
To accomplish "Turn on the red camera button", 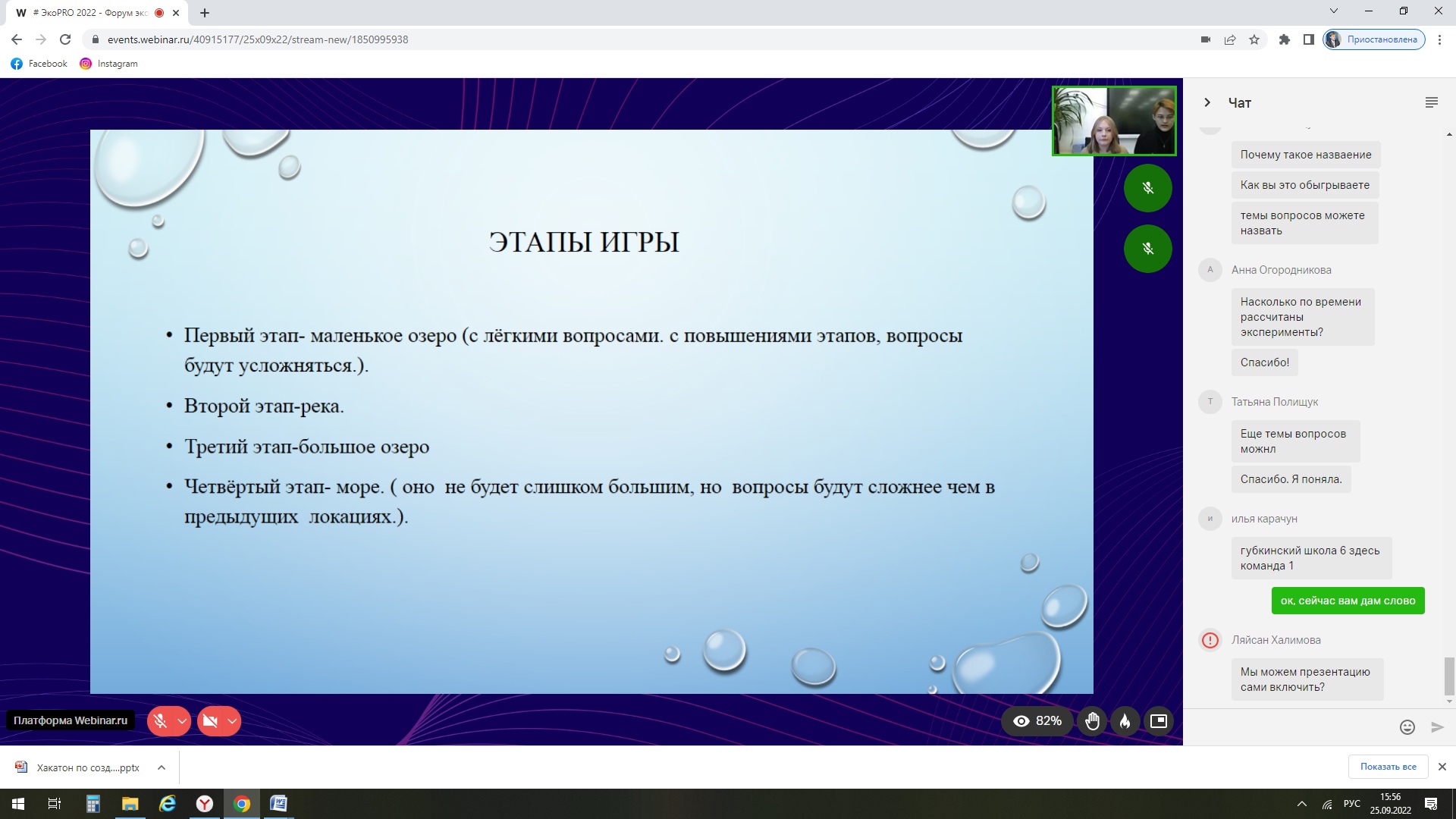I will tap(210, 721).
